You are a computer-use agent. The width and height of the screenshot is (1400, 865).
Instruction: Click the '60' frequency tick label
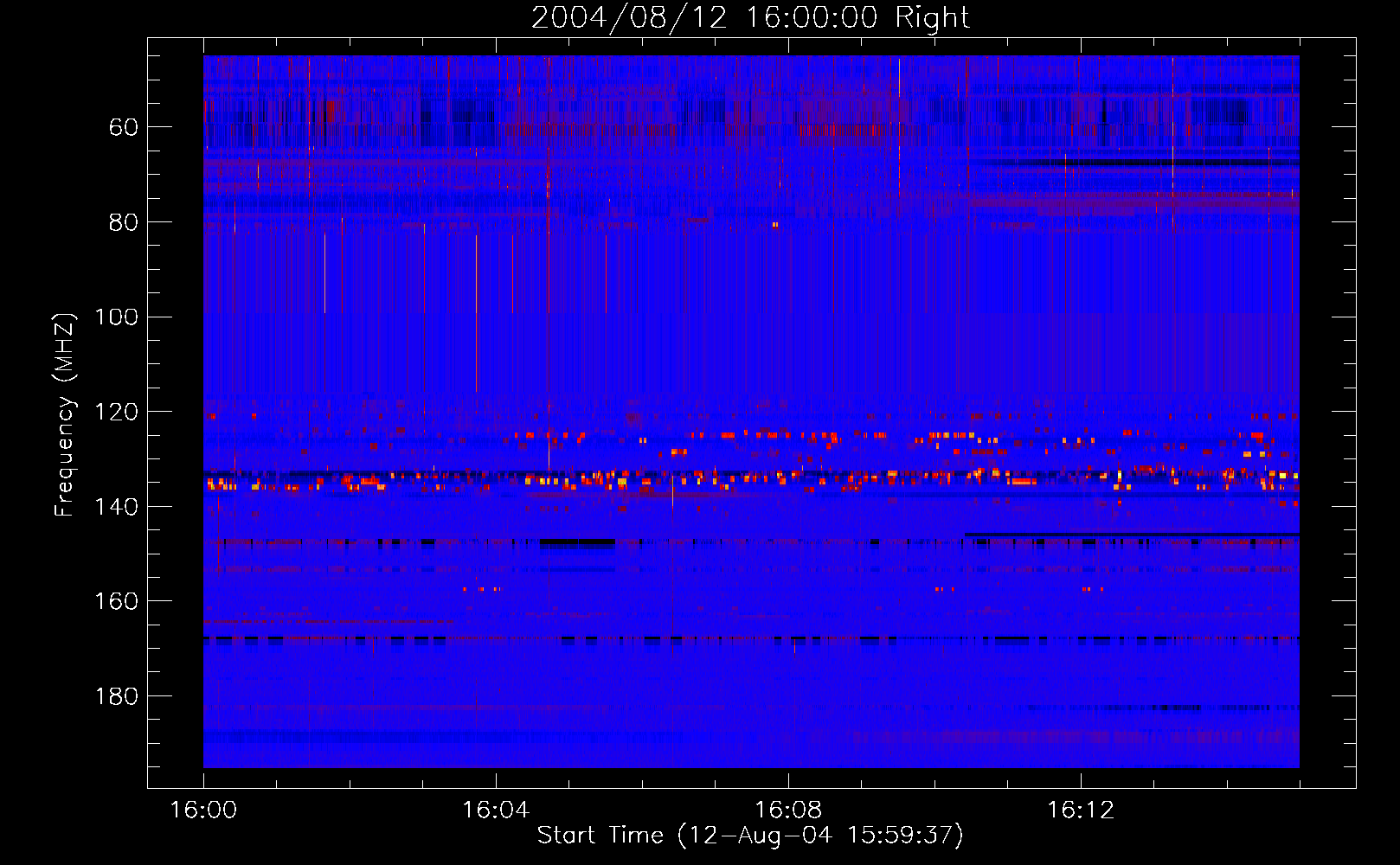(x=124, y=128)
